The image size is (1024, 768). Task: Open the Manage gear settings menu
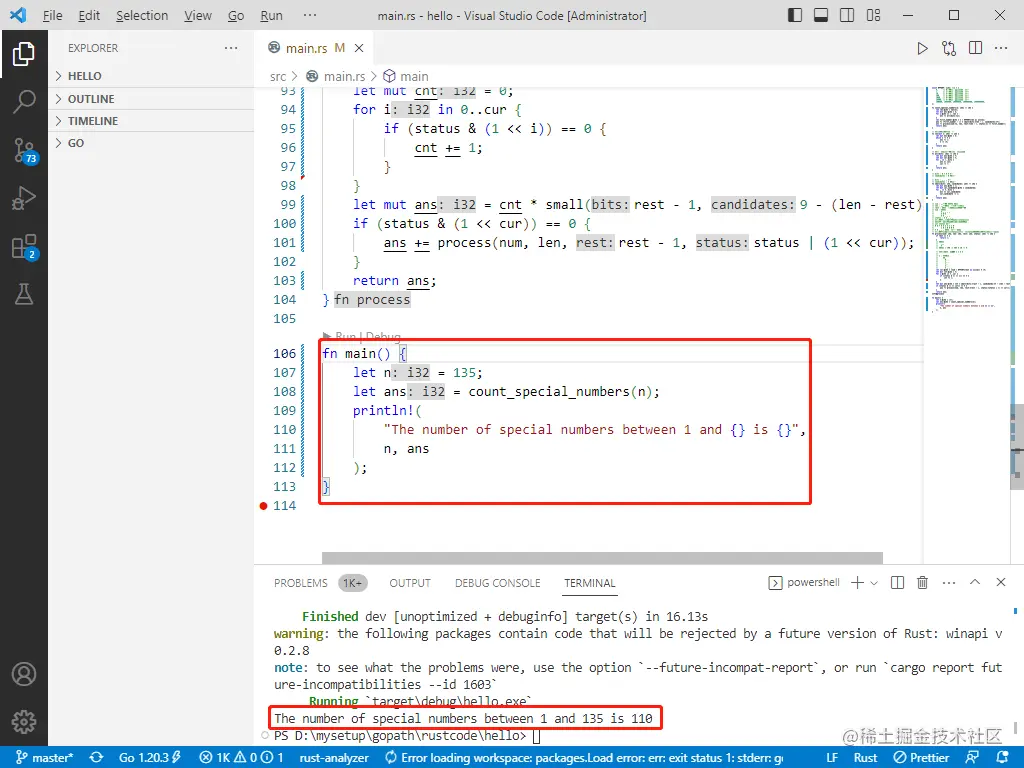[24, 721]
